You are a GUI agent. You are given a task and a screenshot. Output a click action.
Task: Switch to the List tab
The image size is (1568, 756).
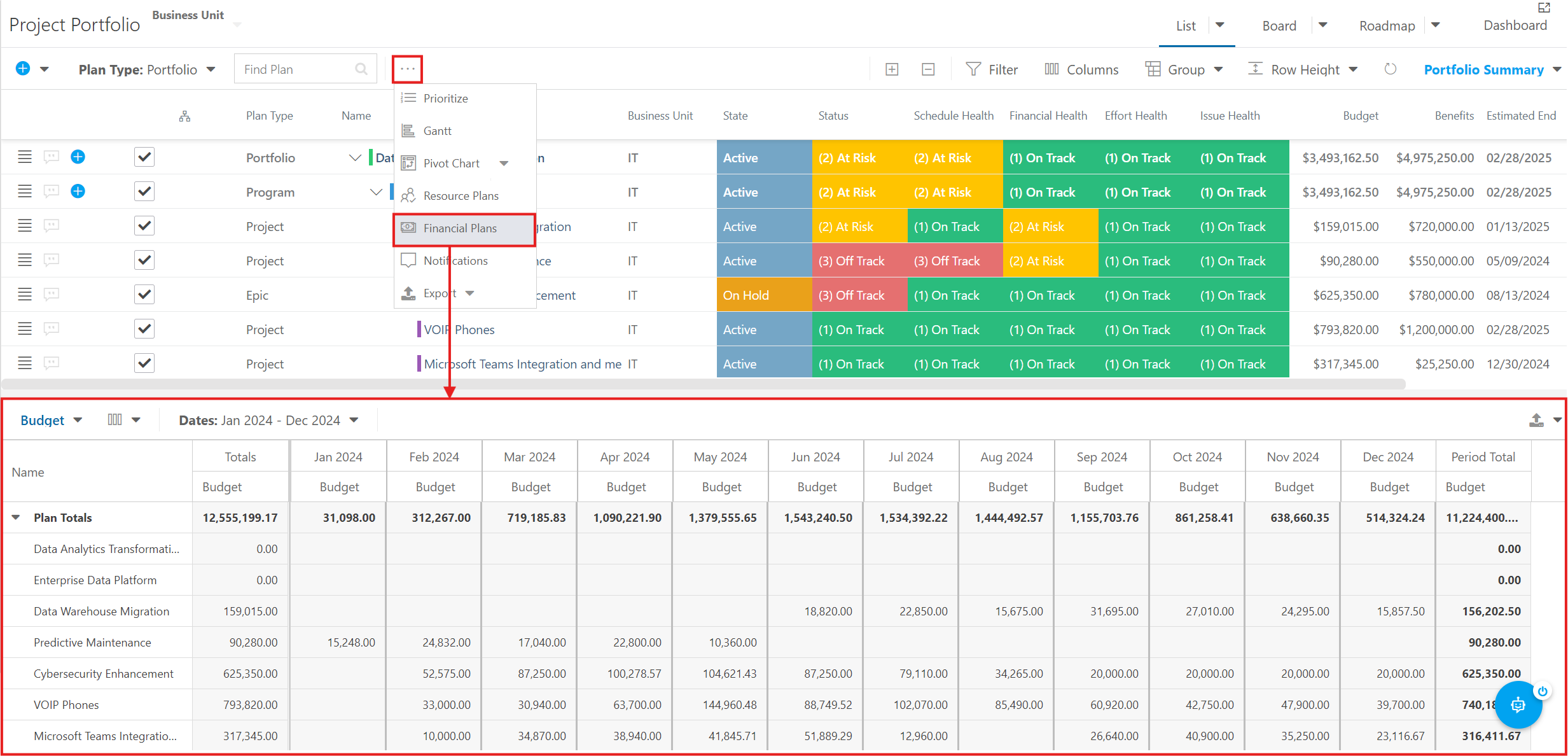pyautogui.click(x=1186, y=25)
